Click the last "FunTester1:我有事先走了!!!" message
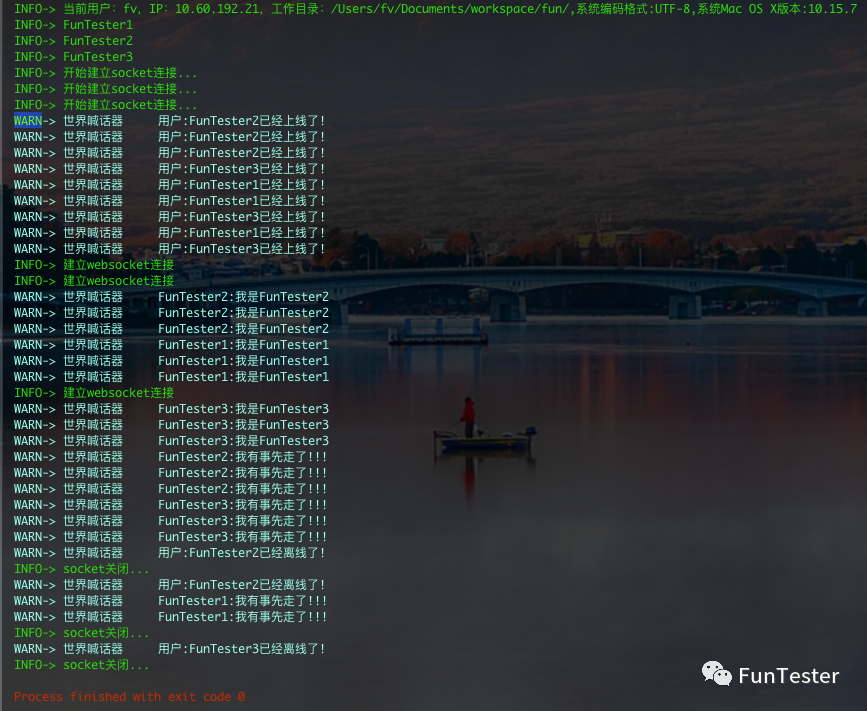Screen dimensions: 867x711 coord(242,617)
